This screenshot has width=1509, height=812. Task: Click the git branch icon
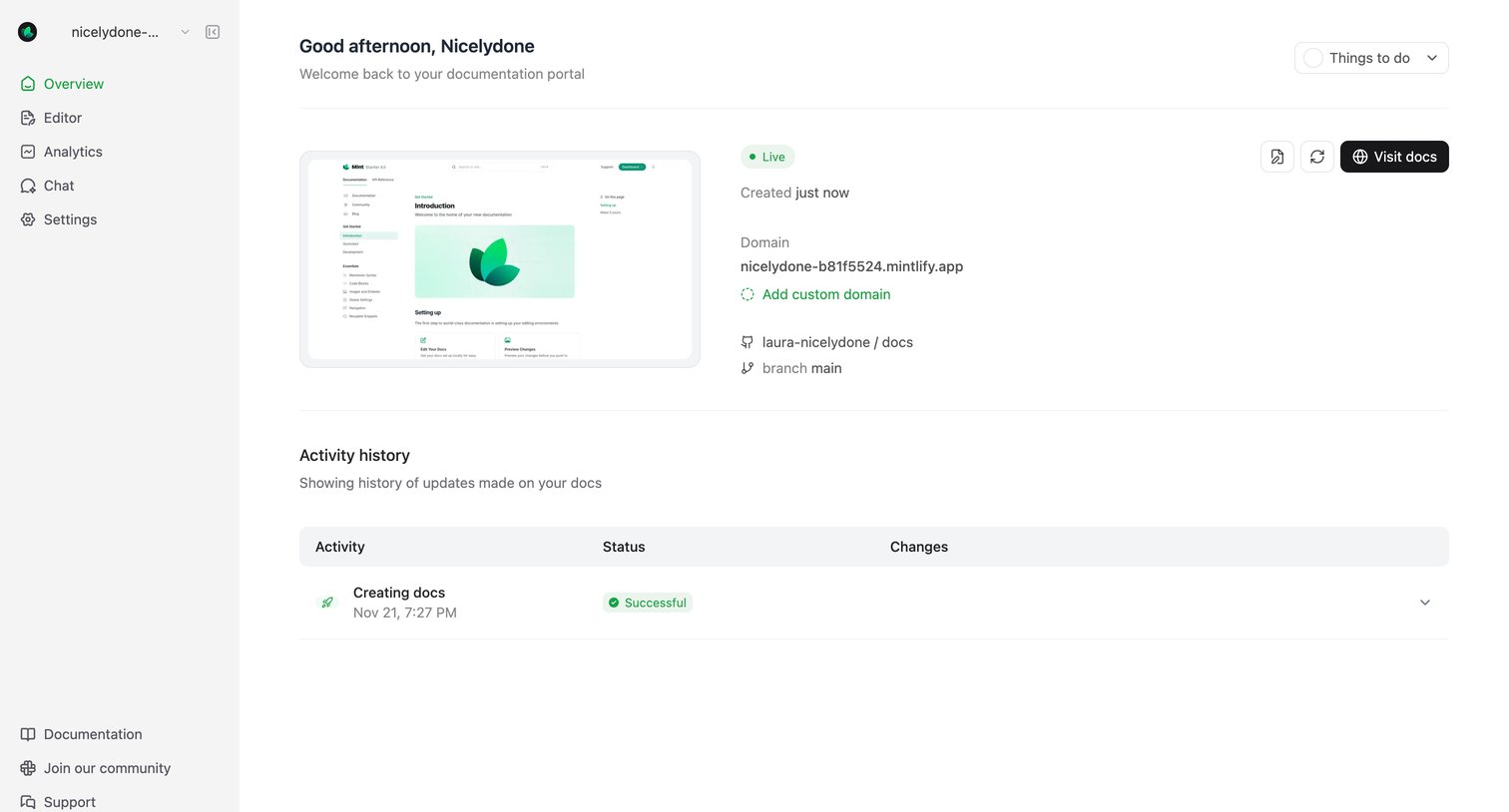(748, 368)
